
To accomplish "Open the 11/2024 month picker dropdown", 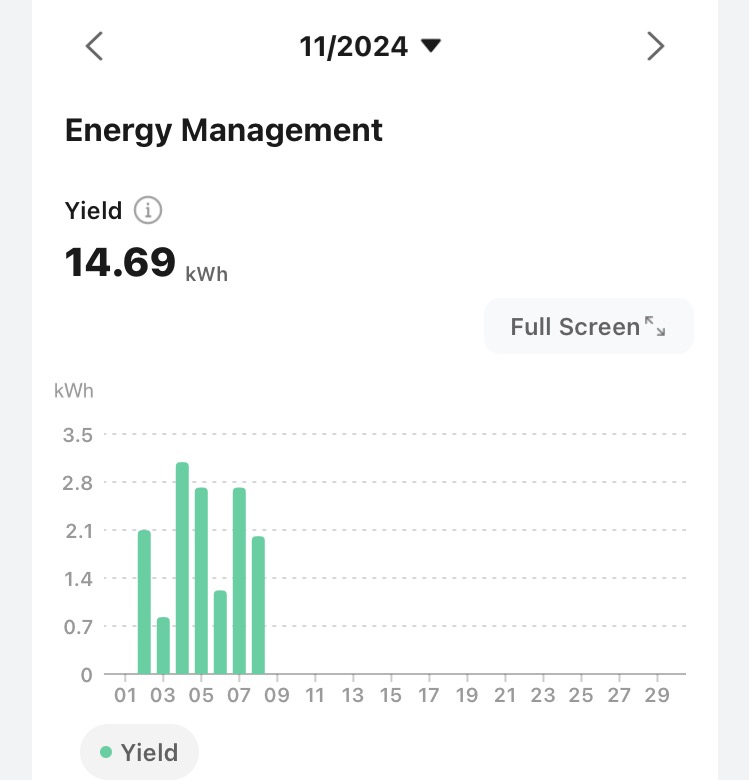I will click(x=370, y=46).
